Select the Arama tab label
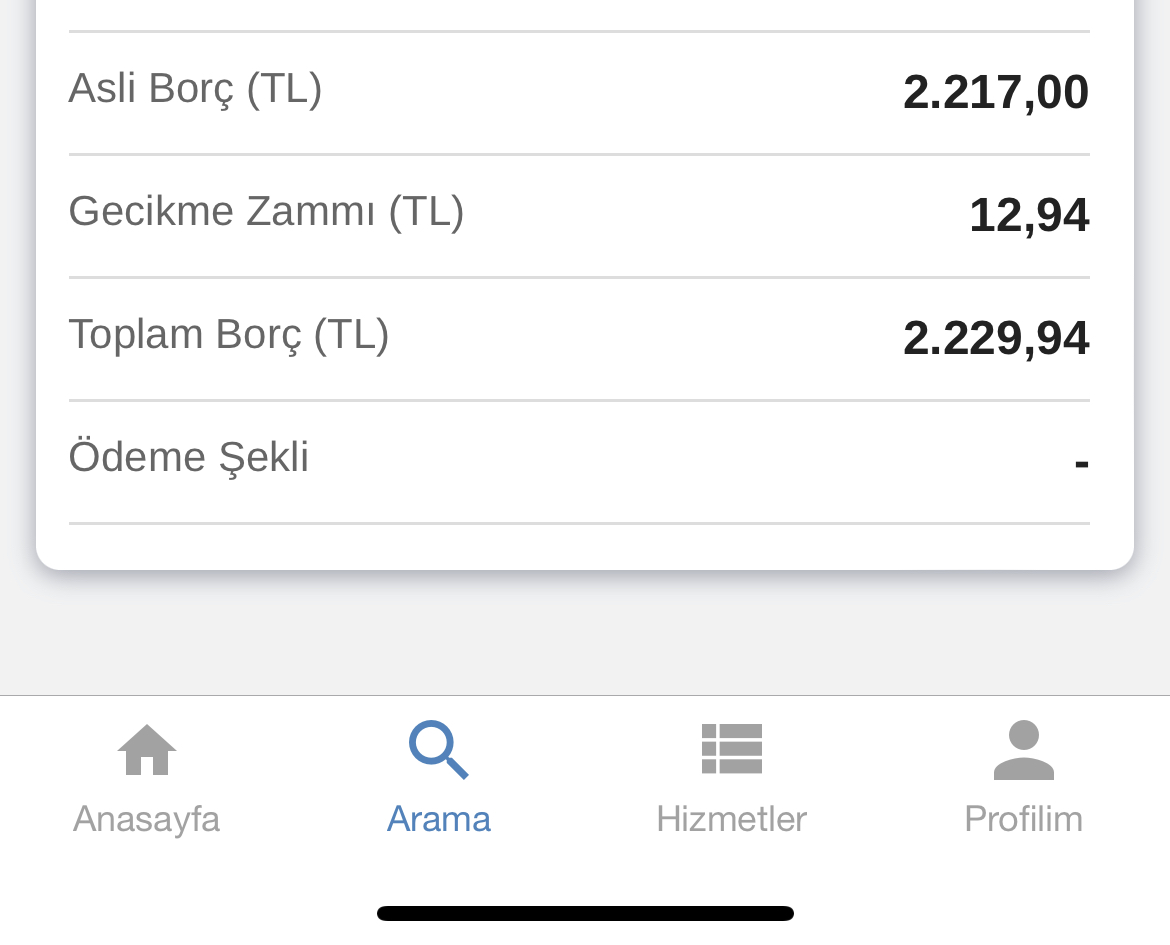Viewport: 1170px width, 945px height. coord(439,819)
